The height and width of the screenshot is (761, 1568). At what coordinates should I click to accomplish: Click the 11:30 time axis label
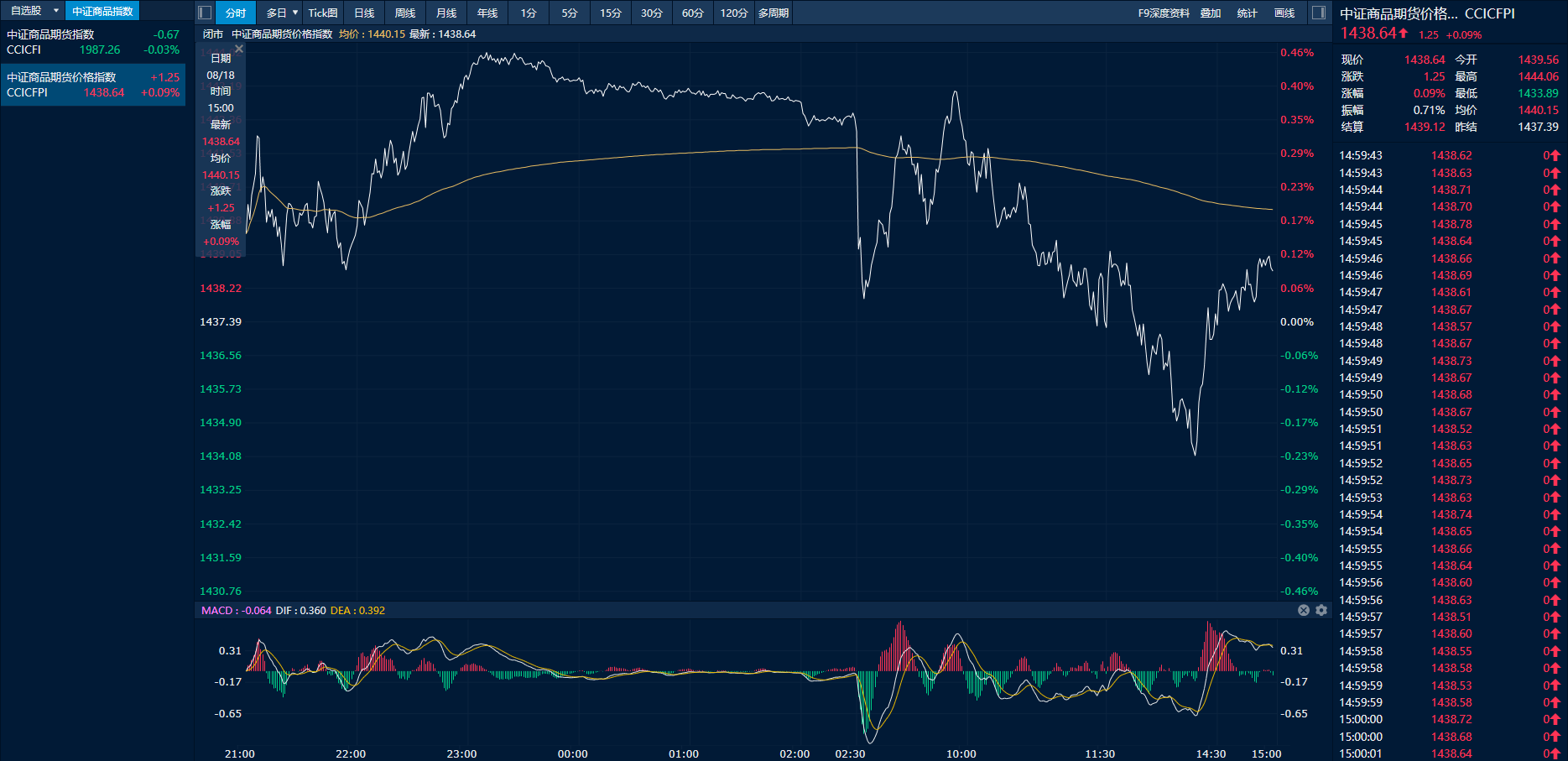(x=1100, y=753)
